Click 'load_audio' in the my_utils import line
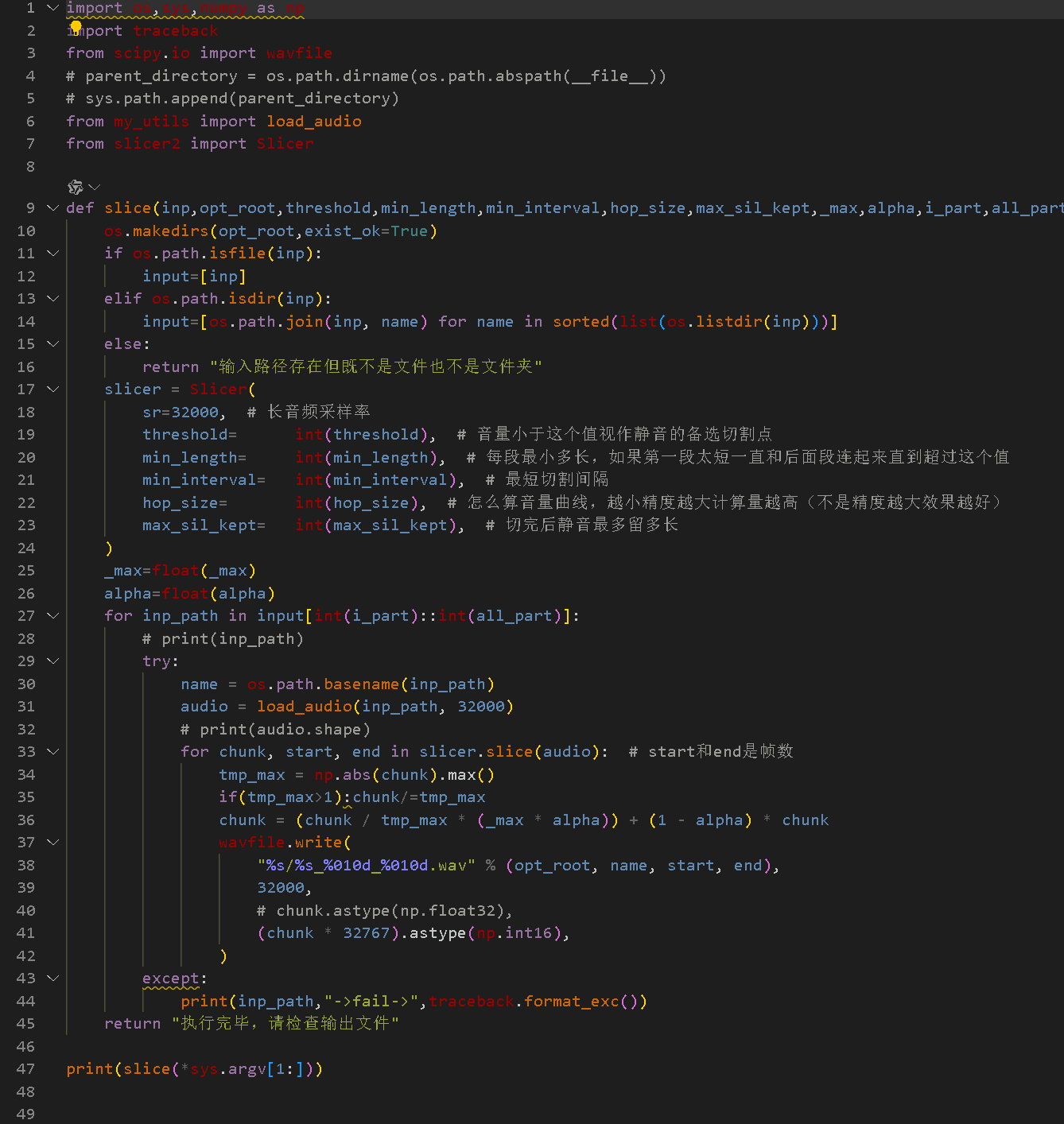 click(x=314, y=121)
